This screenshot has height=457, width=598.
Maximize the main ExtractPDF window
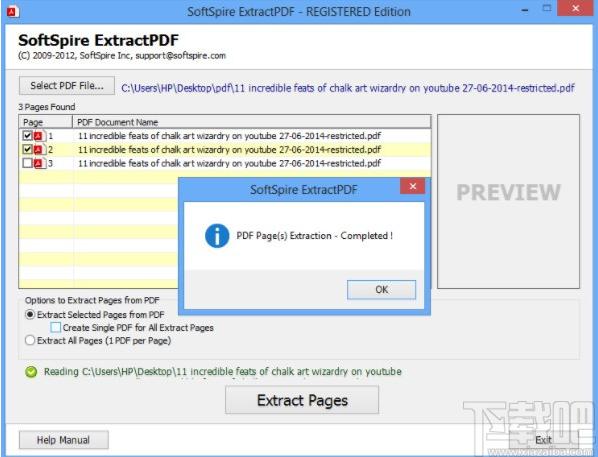tap(547, 9)
